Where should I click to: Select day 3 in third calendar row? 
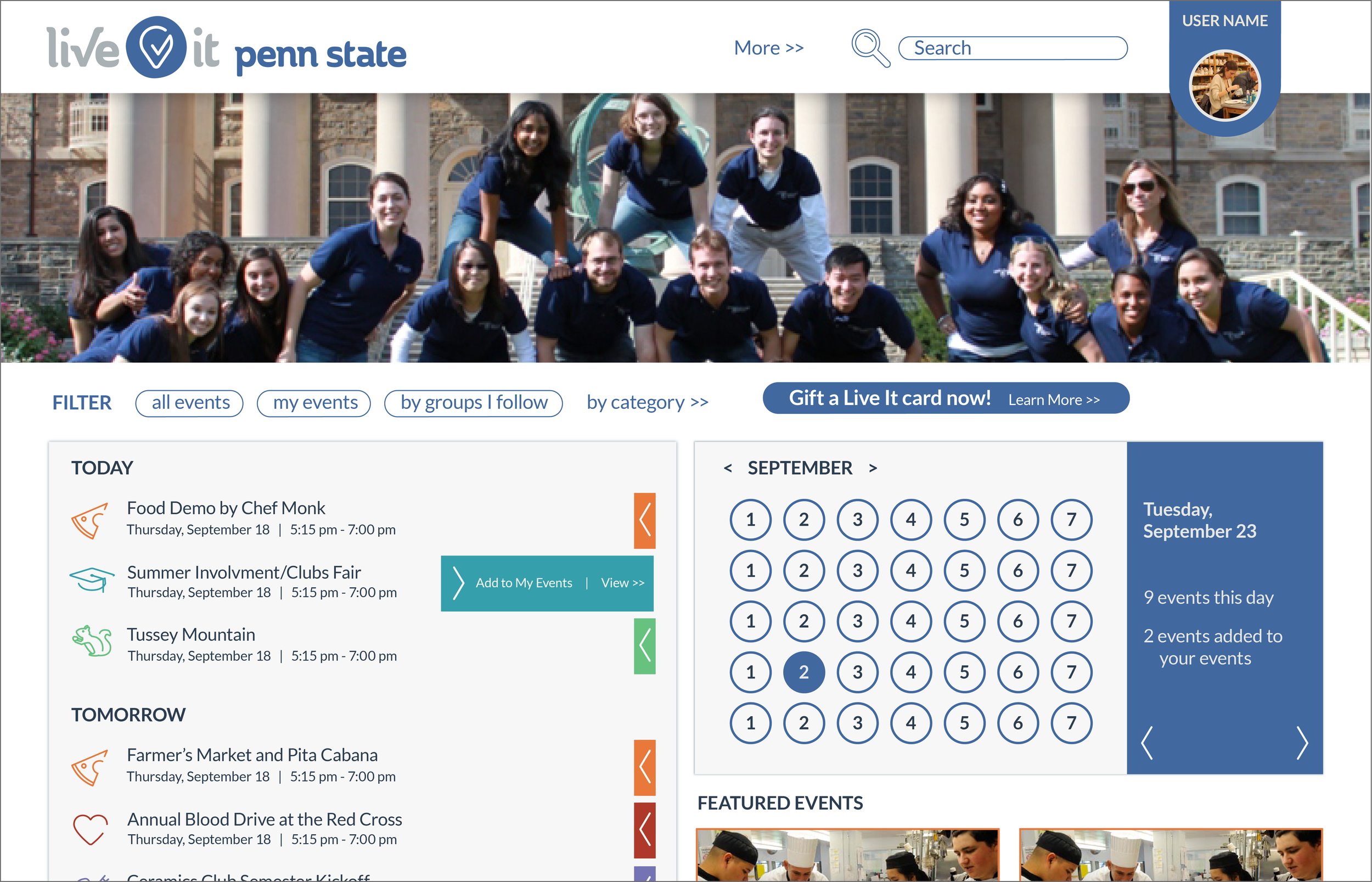(858, 621)
